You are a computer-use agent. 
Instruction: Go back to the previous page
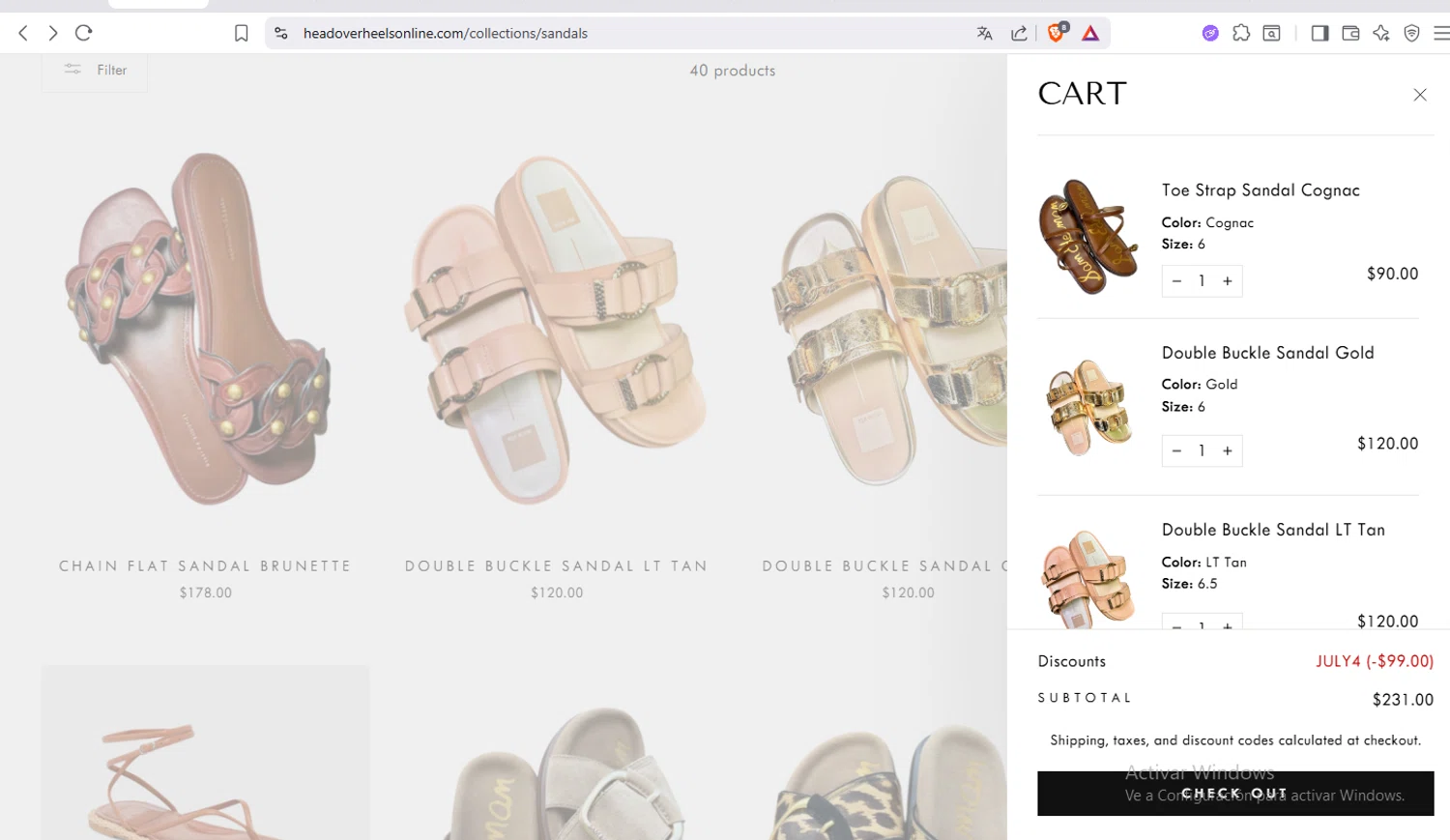(23, 33)
